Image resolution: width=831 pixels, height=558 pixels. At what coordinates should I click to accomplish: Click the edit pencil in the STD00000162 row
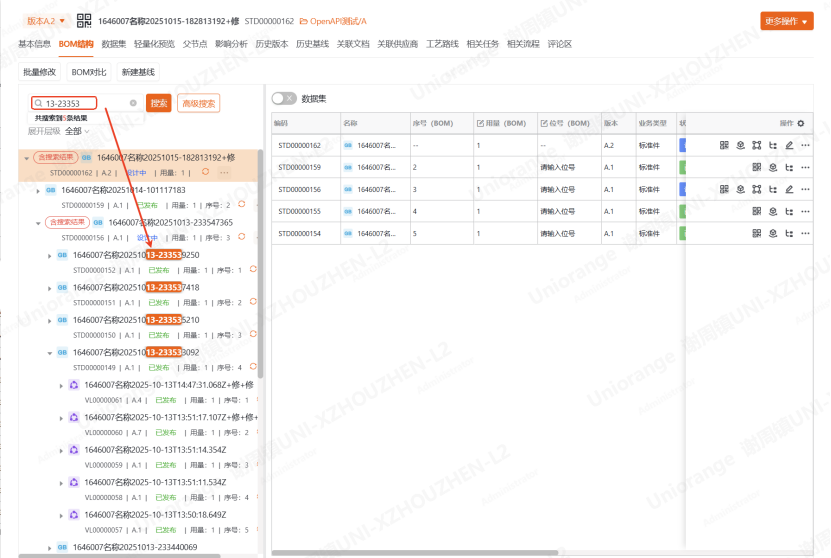pyautogui.click(x=789, y=145)
